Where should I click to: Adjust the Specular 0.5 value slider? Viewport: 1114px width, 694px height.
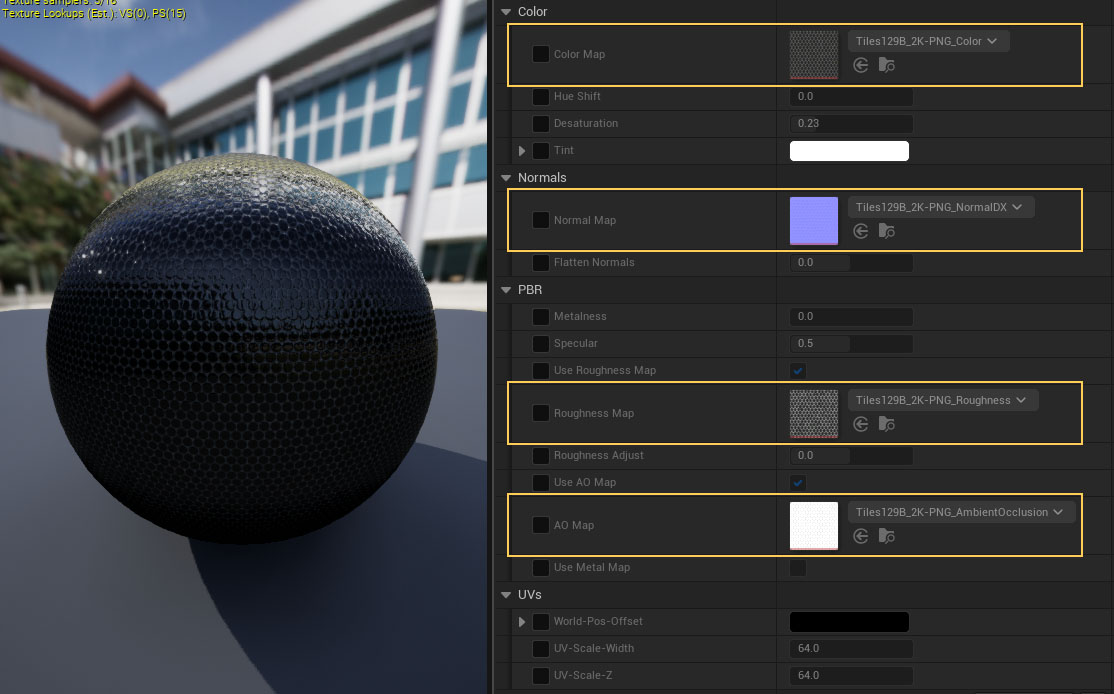tap(851, 344)
